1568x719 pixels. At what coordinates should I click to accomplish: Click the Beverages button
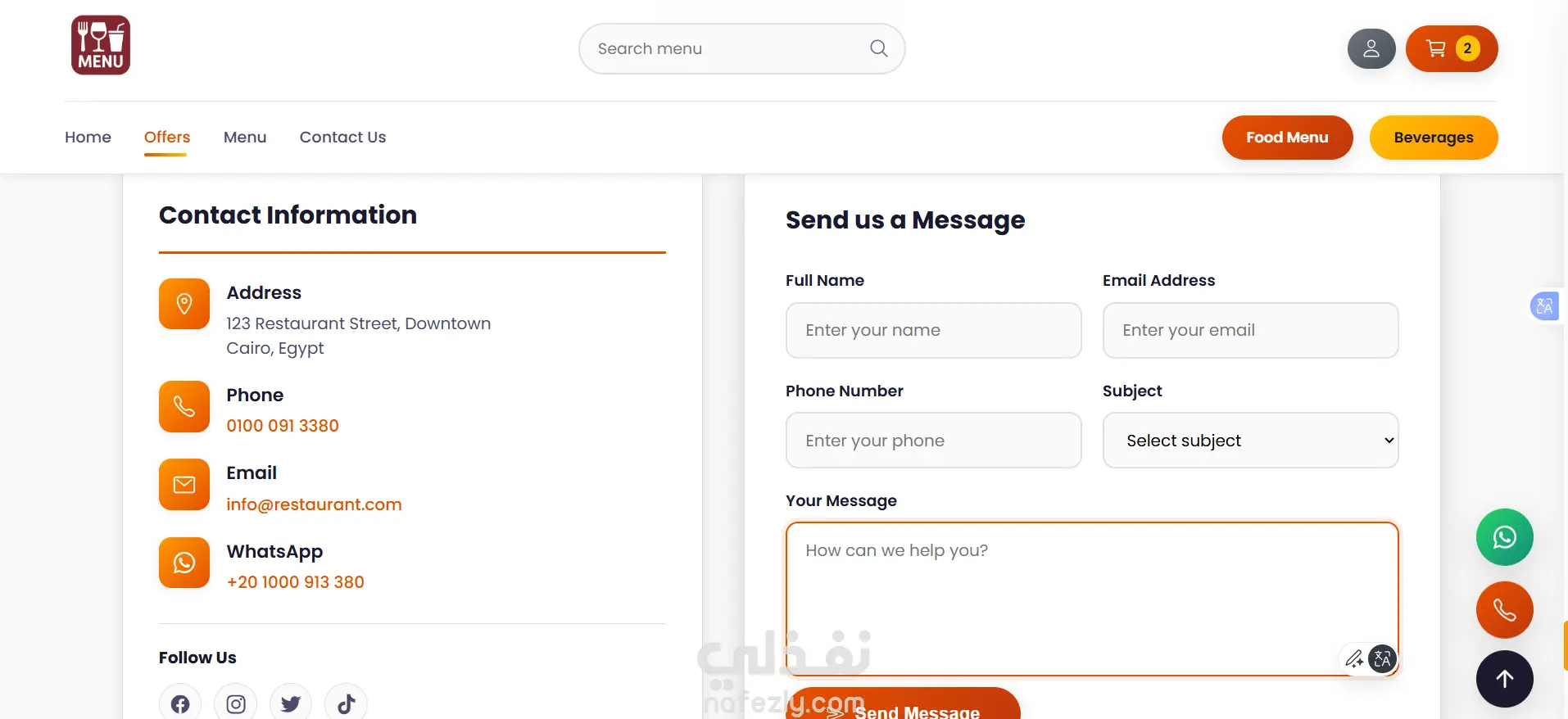[x=1433, y=138]
